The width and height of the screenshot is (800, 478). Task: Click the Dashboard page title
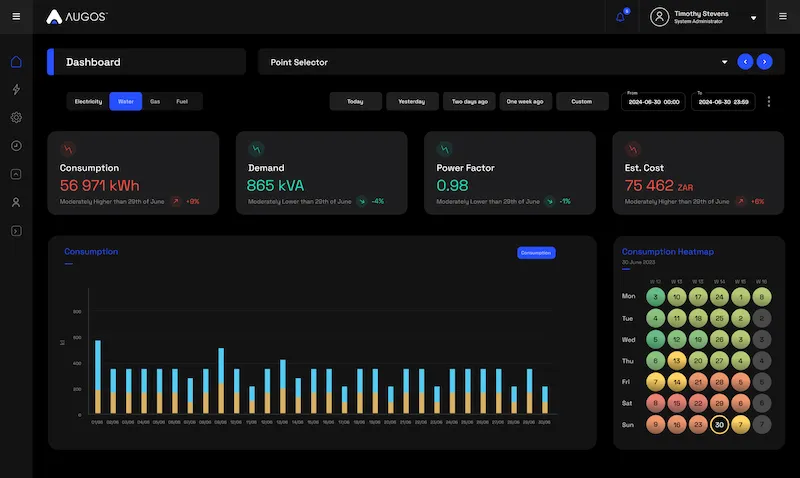click(93, 62)
